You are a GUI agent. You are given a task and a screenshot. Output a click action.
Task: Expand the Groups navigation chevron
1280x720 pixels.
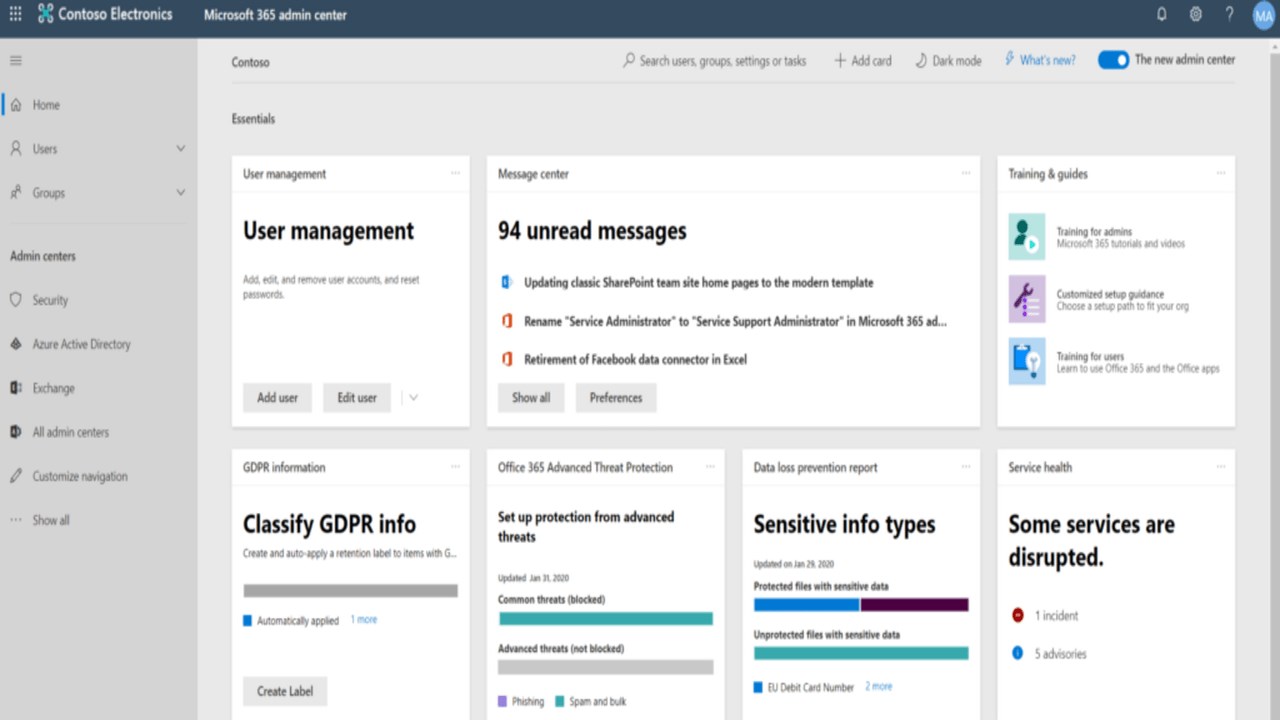point(181,192)
